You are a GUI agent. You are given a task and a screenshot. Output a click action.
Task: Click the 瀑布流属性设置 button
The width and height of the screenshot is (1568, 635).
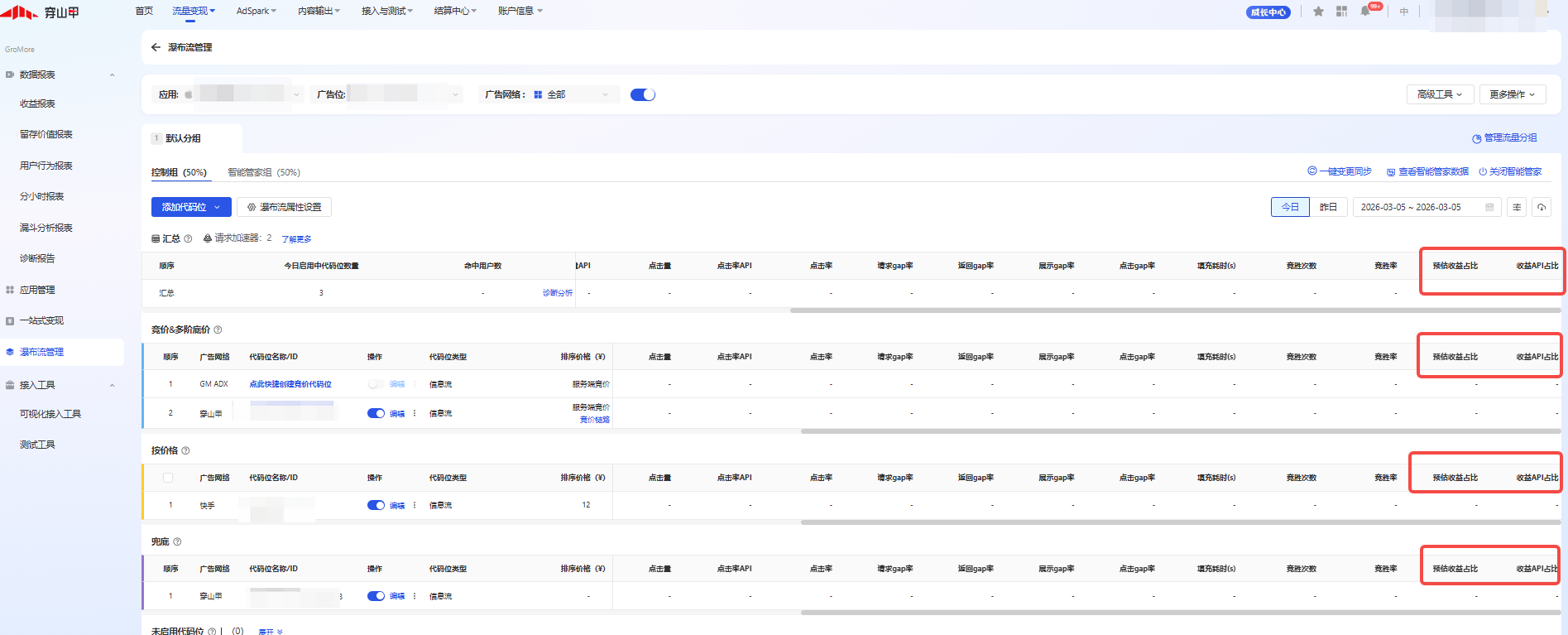pos(284,207)
